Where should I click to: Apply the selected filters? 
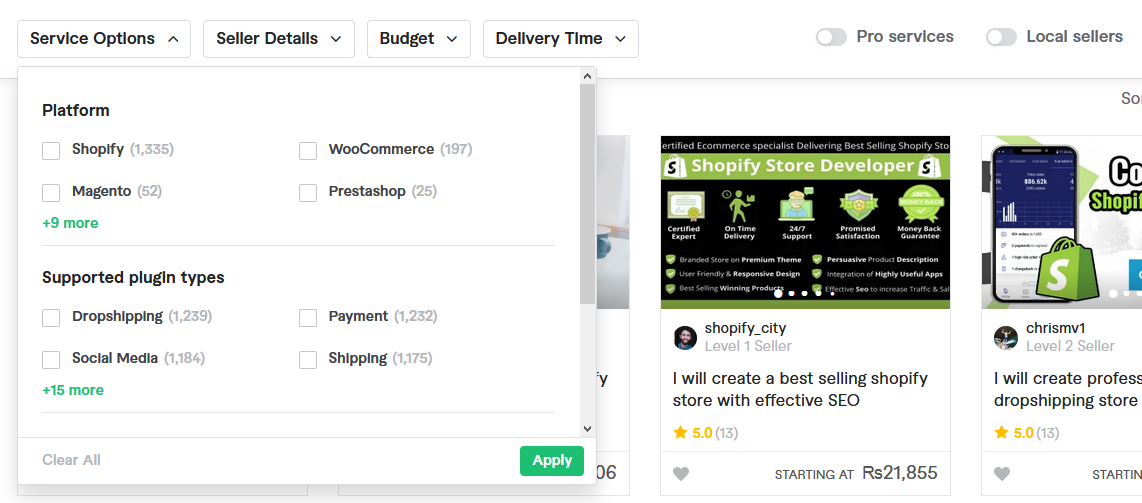click(552, 461)
